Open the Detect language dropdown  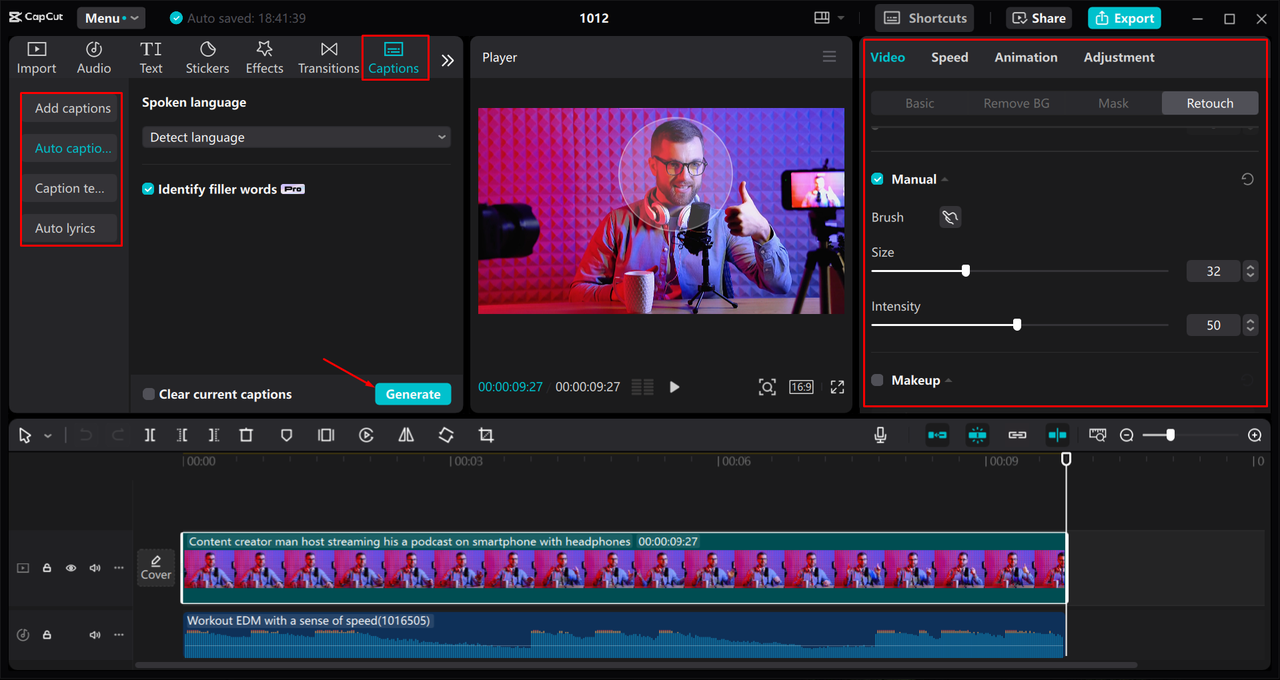[x=296, y=137]
